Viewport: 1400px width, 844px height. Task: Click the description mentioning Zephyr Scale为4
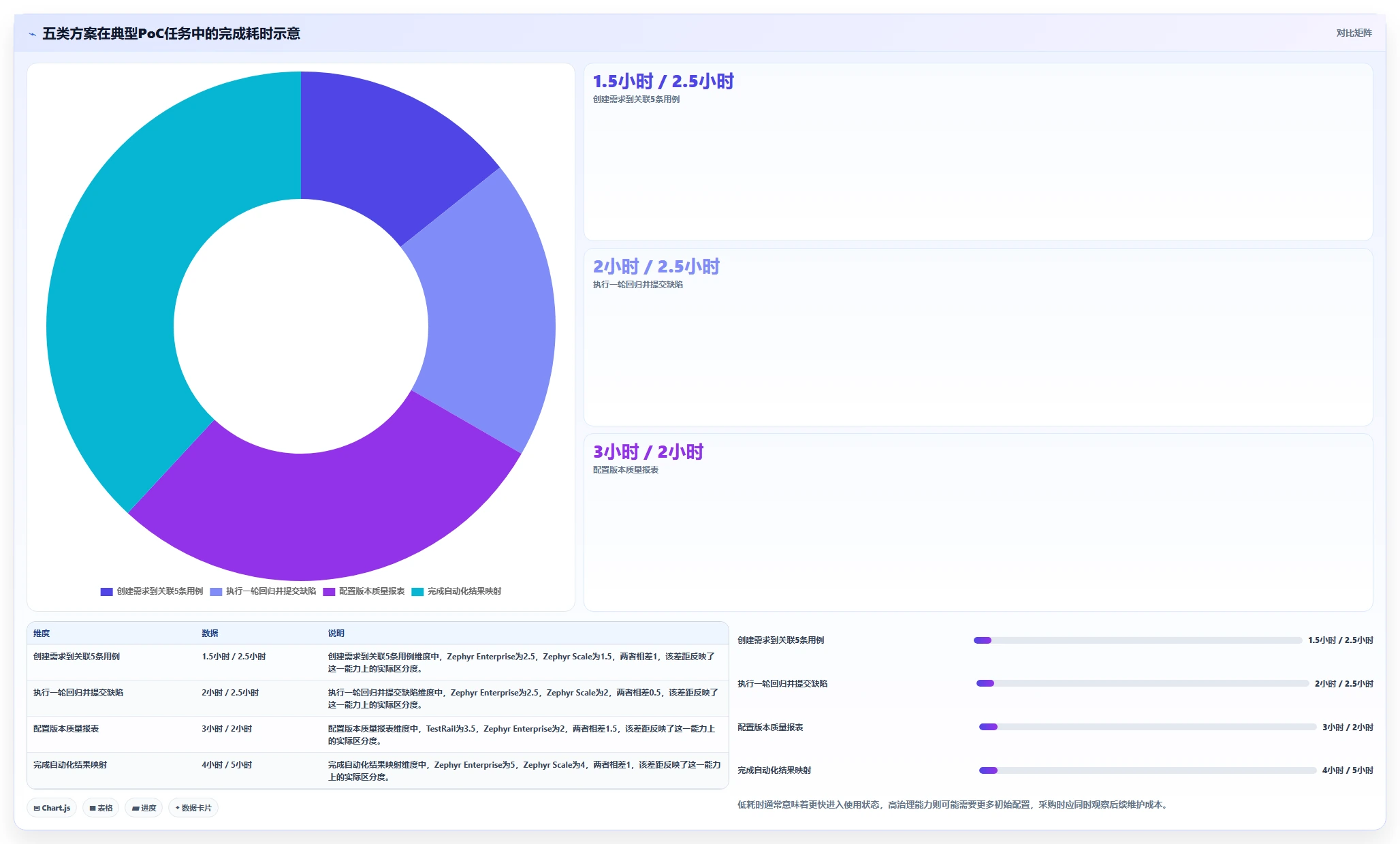click(524, 770)
